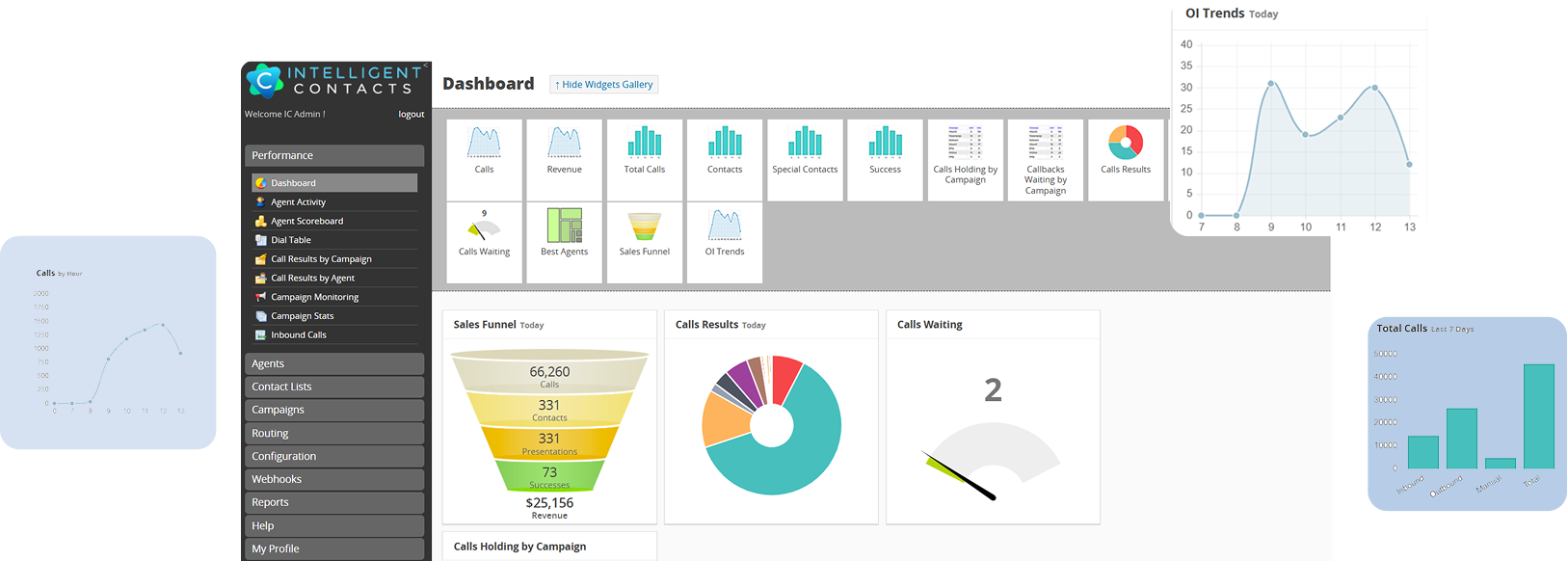The image size is (1568, 561).
Task: Open Inbound Calls from sidebar
Action: pyautogui.click(x=298, y=335)
